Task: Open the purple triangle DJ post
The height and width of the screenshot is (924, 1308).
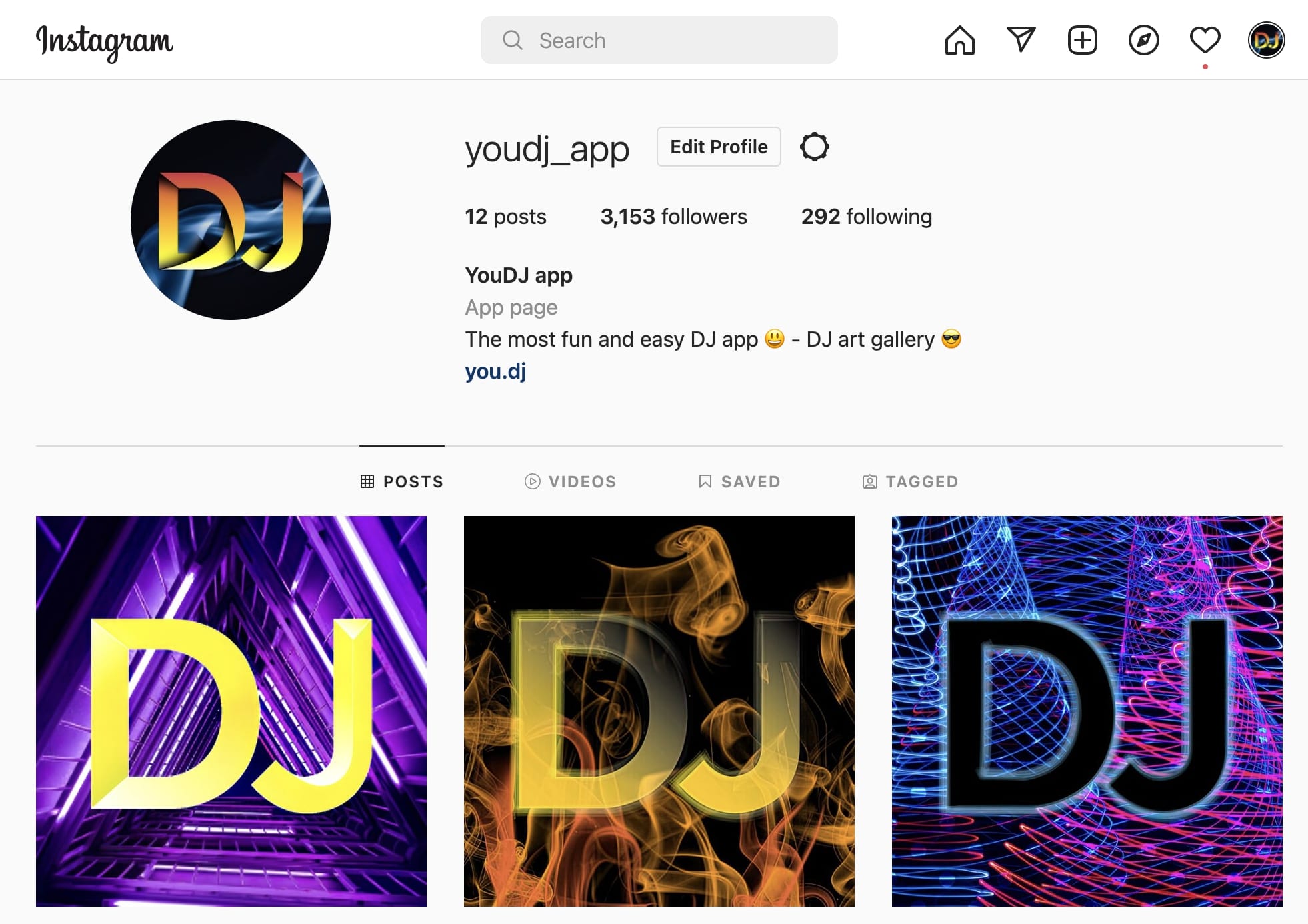Action: (231, 711)
